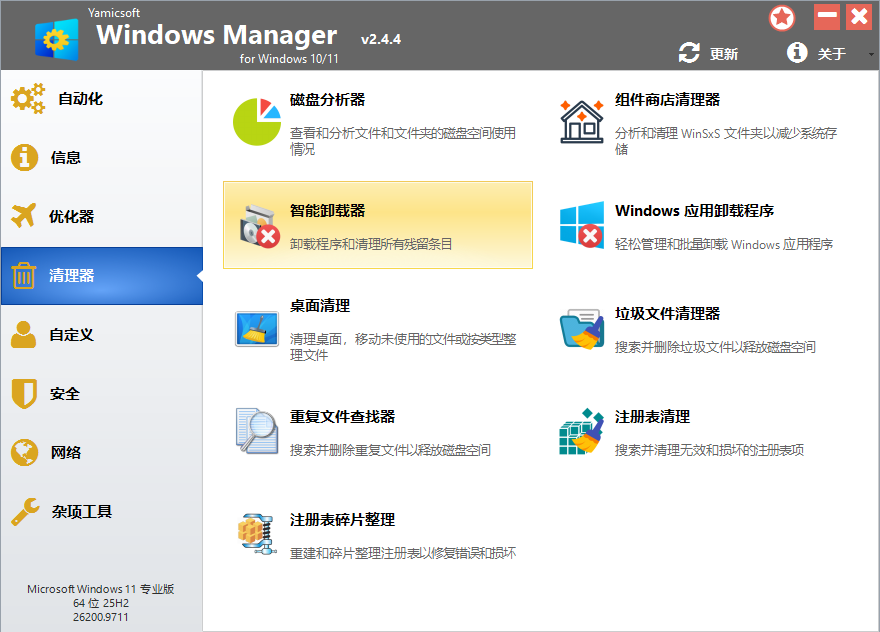Open 注册表碎片整理 title link
The width and height of the screenshot is (880, 632).
(342, 520)
